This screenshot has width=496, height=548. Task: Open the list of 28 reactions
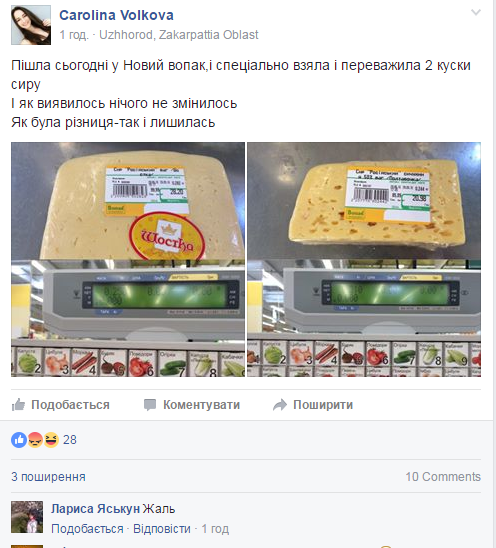(x=70, y=440)
